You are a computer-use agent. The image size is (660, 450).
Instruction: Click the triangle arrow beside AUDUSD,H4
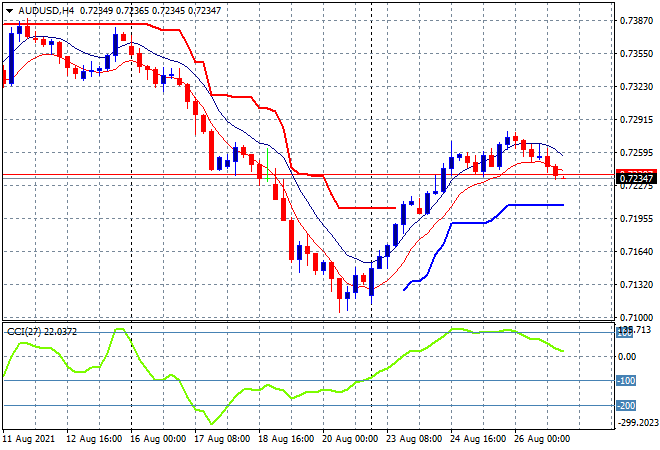tap(8, 9)
